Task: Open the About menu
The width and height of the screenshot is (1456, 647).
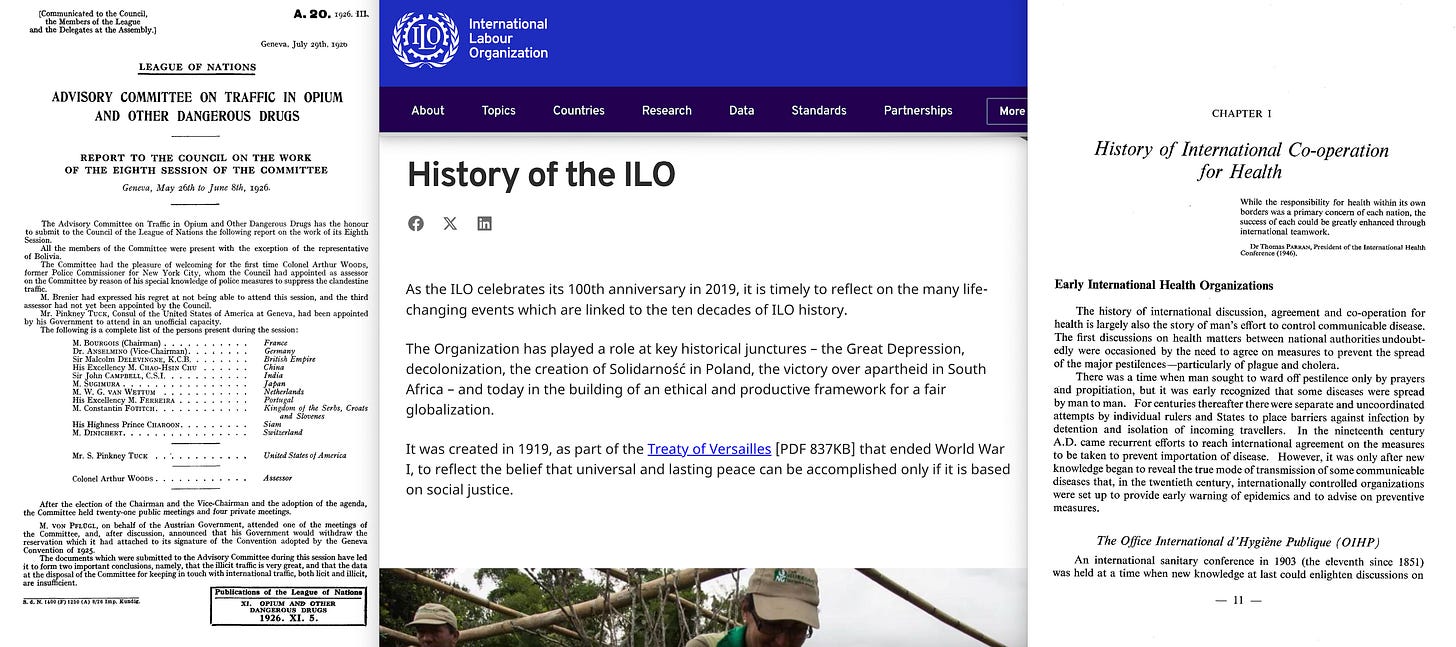Action: [x=428, y=110]
